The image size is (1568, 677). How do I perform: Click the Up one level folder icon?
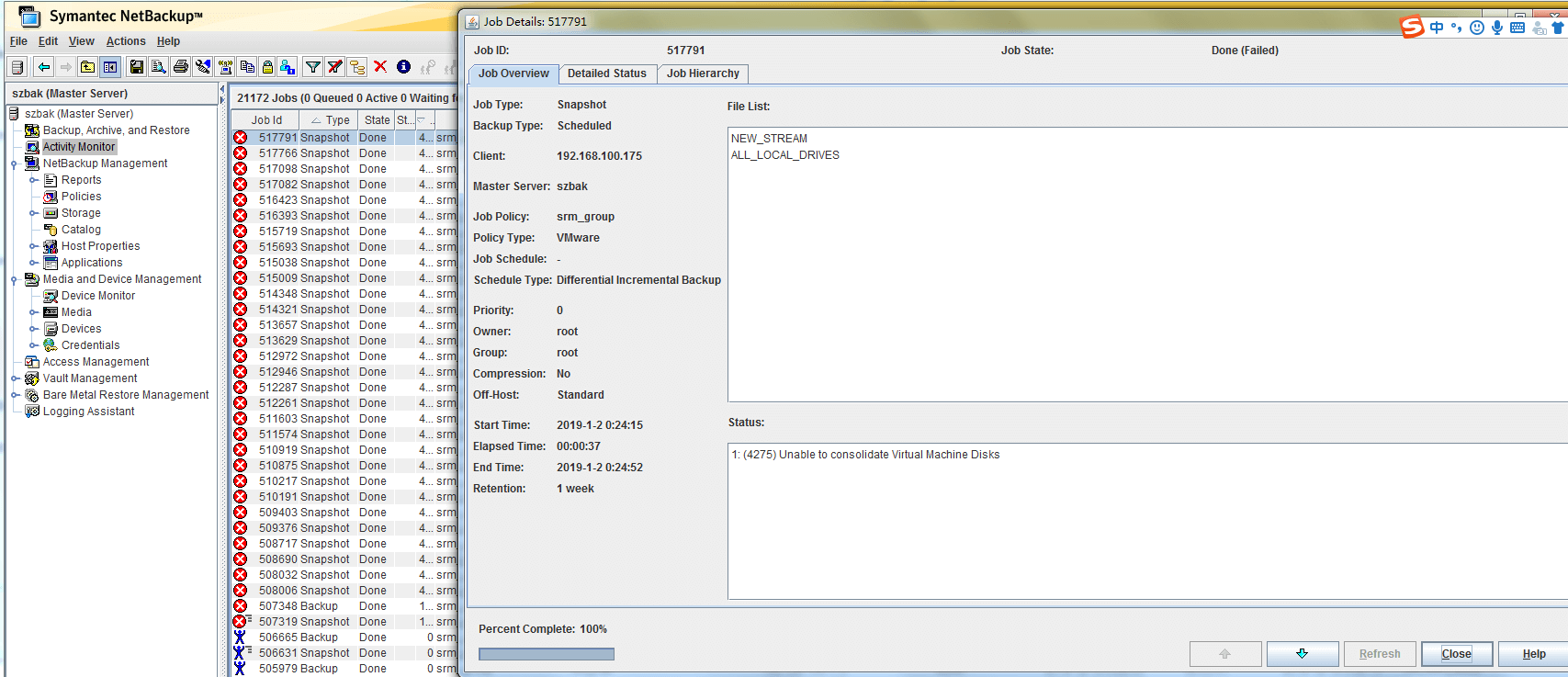coord(87,67)
